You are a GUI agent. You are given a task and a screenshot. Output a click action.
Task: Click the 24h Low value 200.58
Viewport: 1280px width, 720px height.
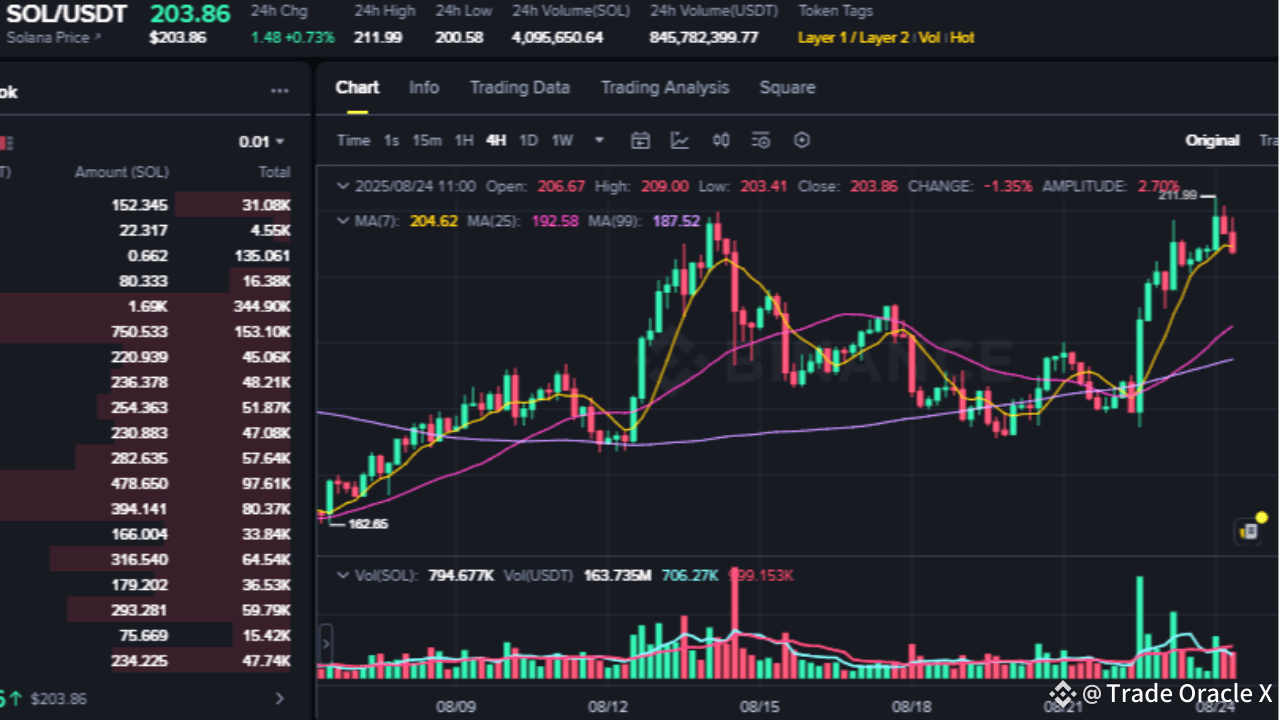[459, 38]
